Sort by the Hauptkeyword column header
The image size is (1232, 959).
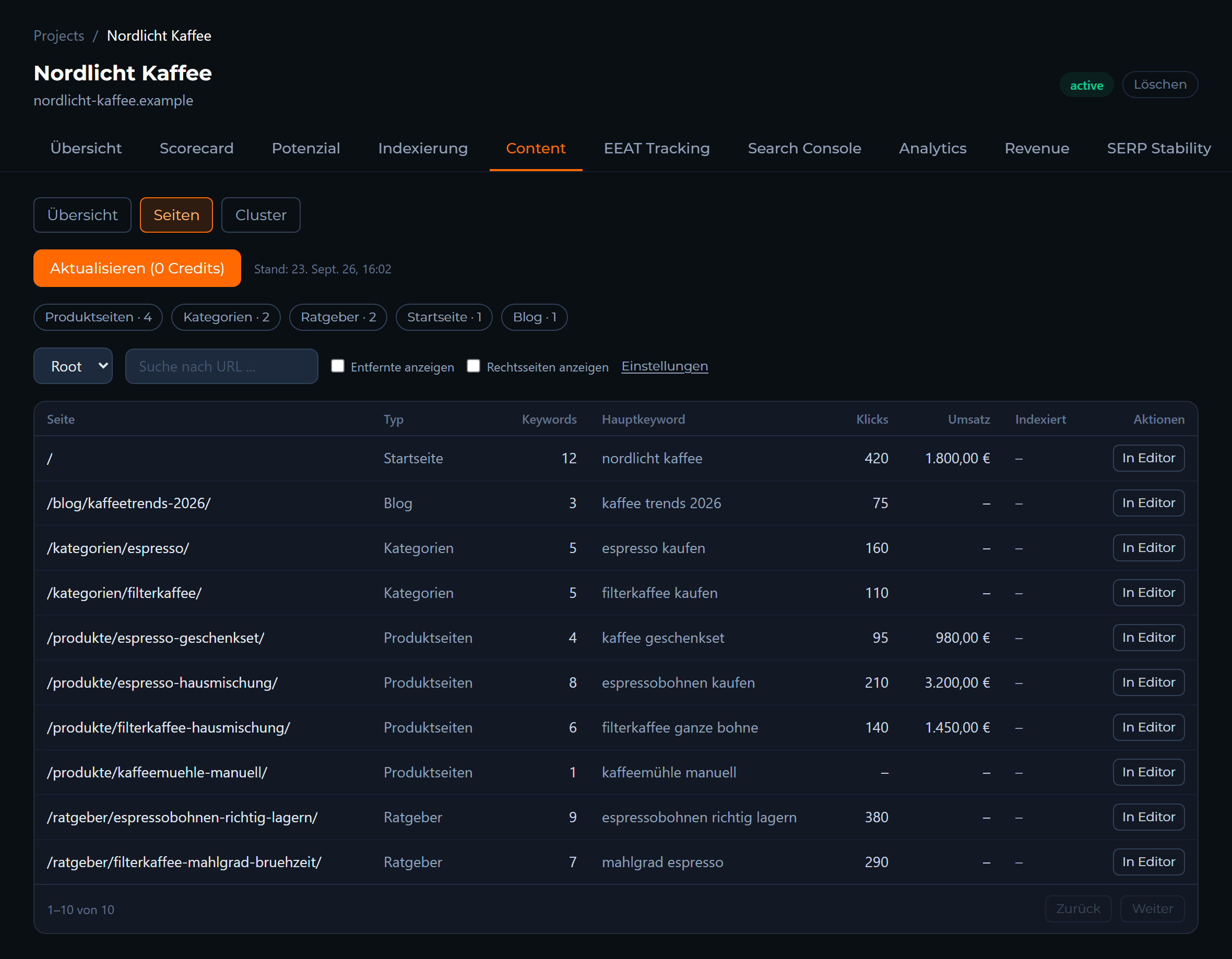point(643,419)
